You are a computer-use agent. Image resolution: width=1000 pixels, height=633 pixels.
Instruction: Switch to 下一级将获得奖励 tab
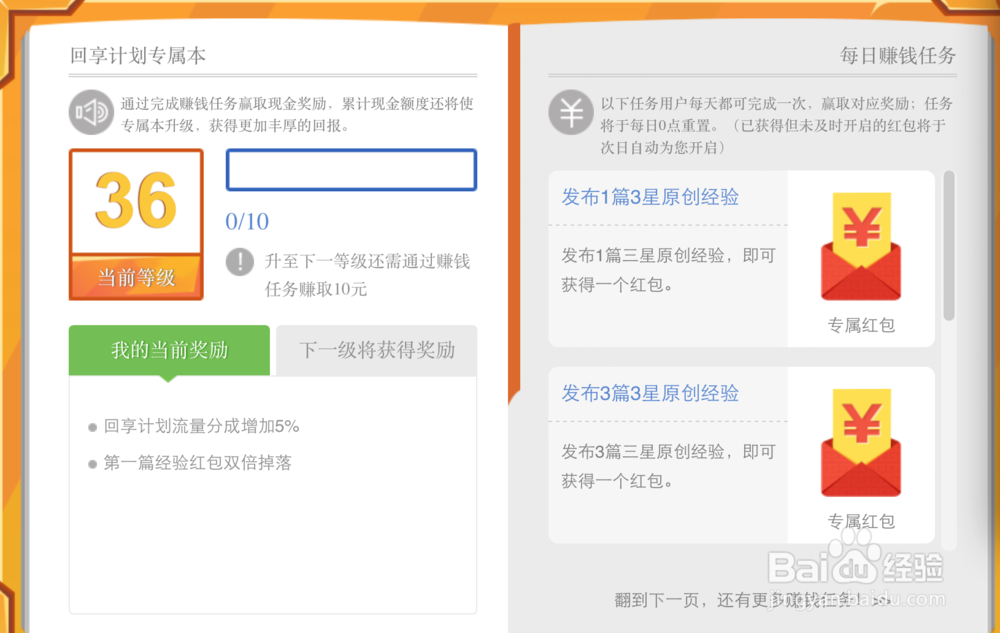376,350
